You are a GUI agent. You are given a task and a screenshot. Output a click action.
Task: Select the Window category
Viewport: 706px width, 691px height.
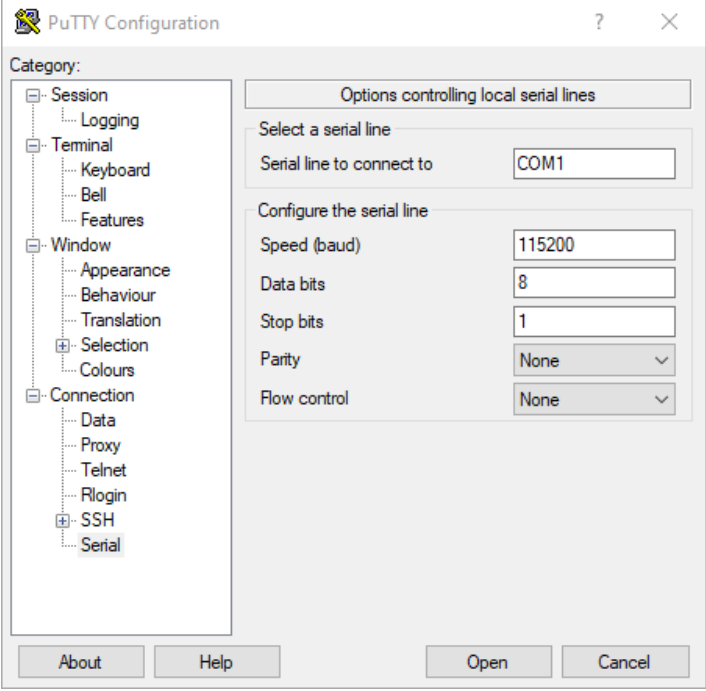click(x=81, y=245)
